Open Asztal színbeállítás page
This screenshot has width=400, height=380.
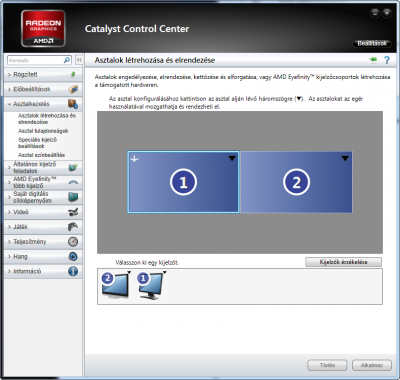click(x=42, y=155)
